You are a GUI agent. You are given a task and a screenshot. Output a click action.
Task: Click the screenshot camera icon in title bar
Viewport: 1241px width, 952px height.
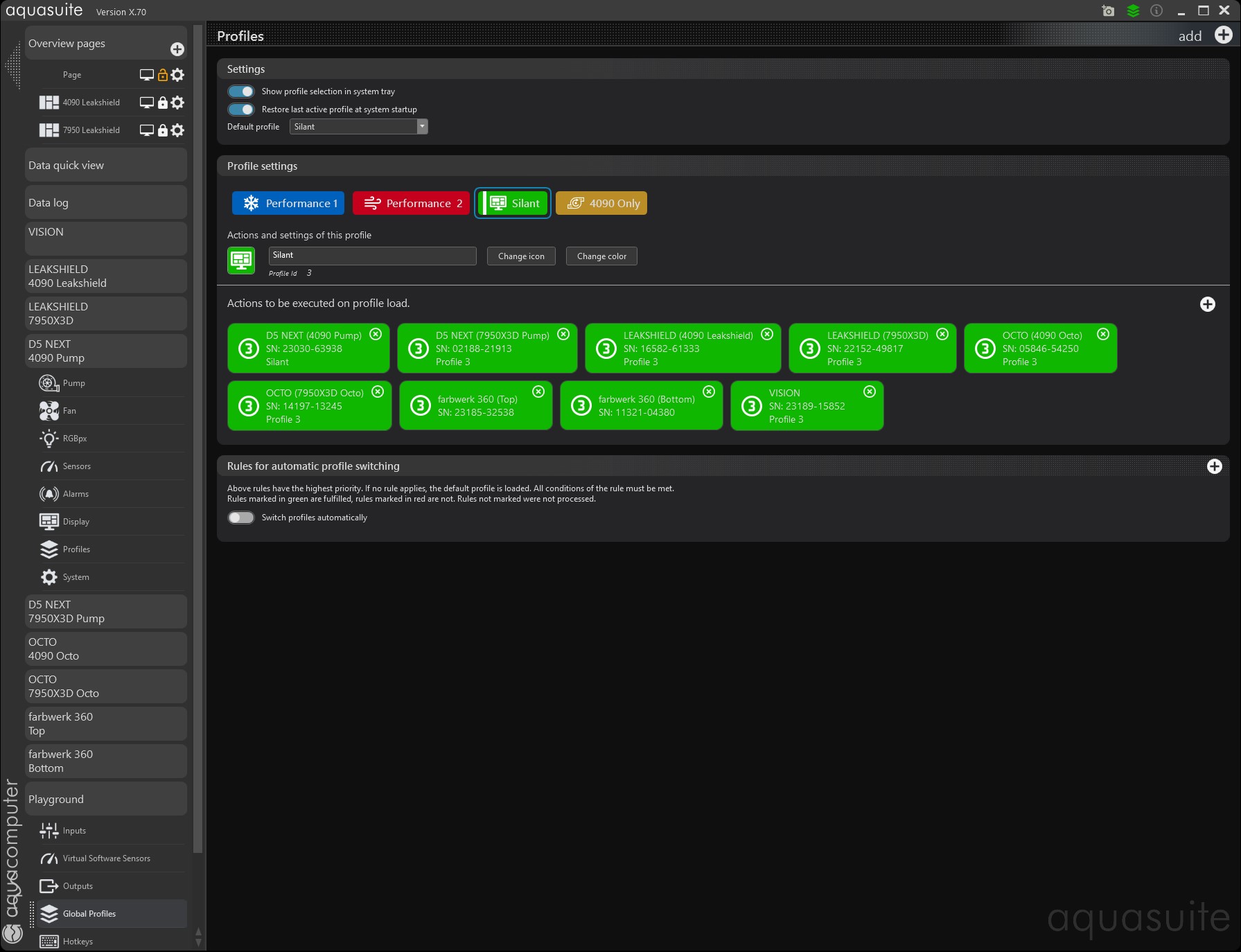click(x=1108, y=11)
